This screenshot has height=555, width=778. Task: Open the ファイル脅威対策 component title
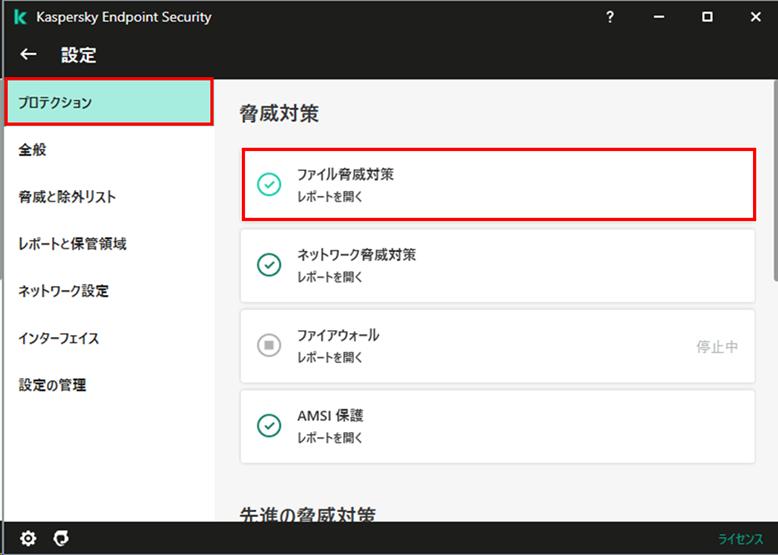tap(345, 175)
